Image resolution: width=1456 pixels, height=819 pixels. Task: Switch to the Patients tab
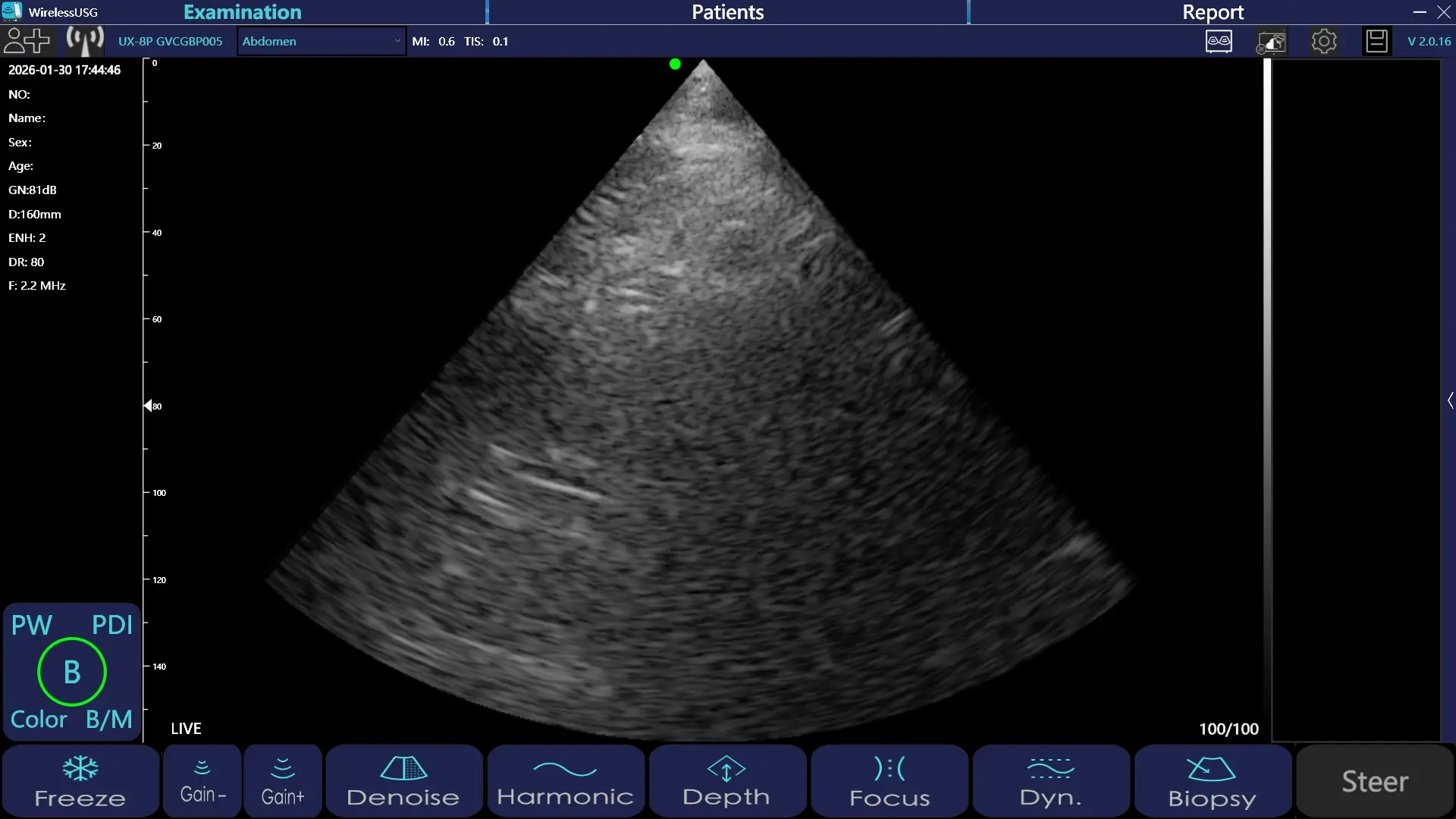727,12
